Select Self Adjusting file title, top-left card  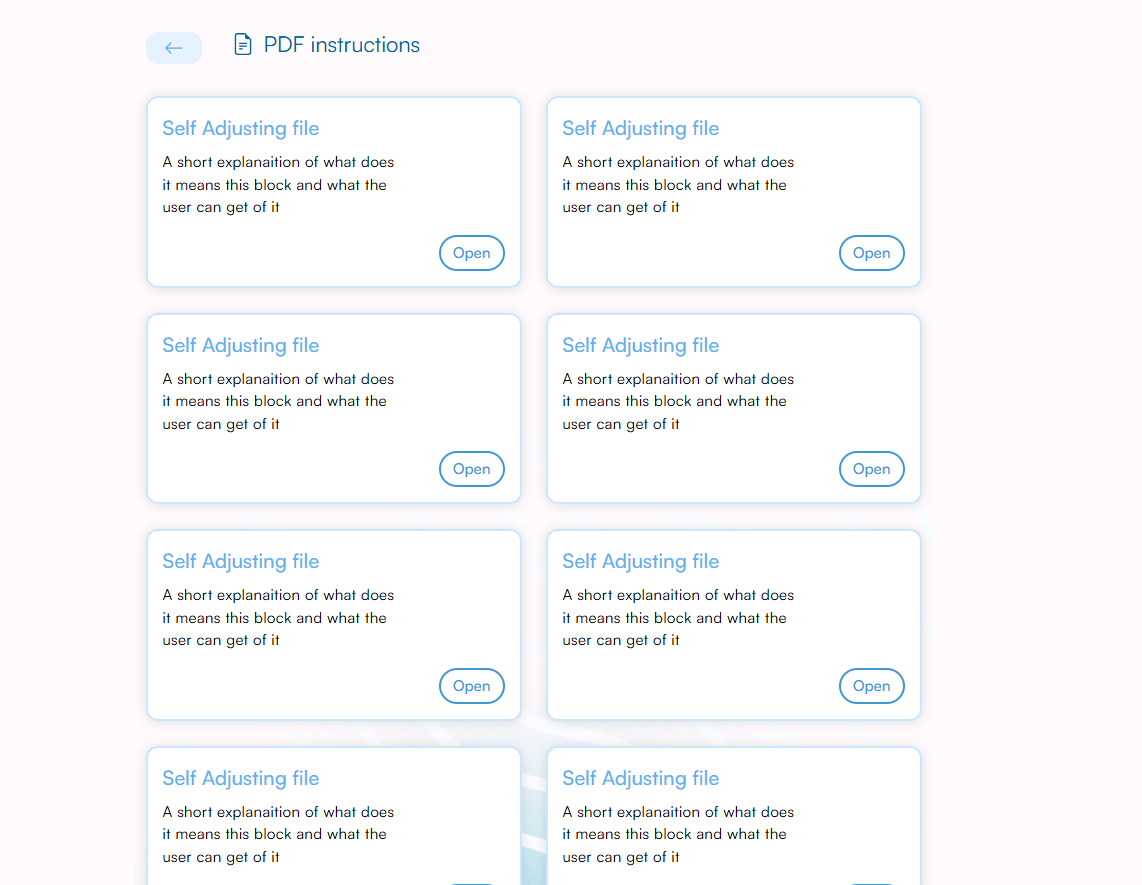[240, 128]
